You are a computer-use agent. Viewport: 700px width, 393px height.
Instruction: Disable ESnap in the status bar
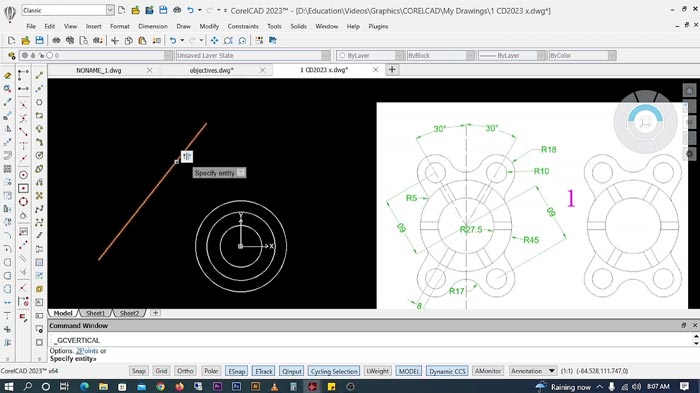pos(237,371)
